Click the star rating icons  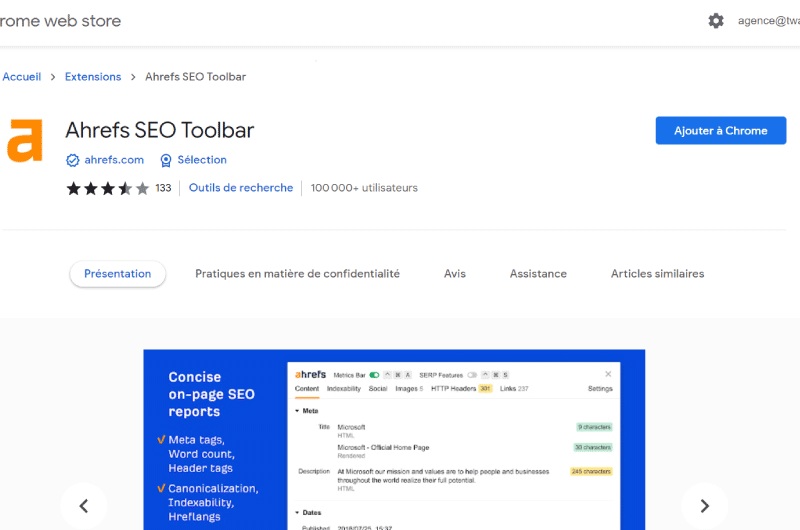point(108,188)
